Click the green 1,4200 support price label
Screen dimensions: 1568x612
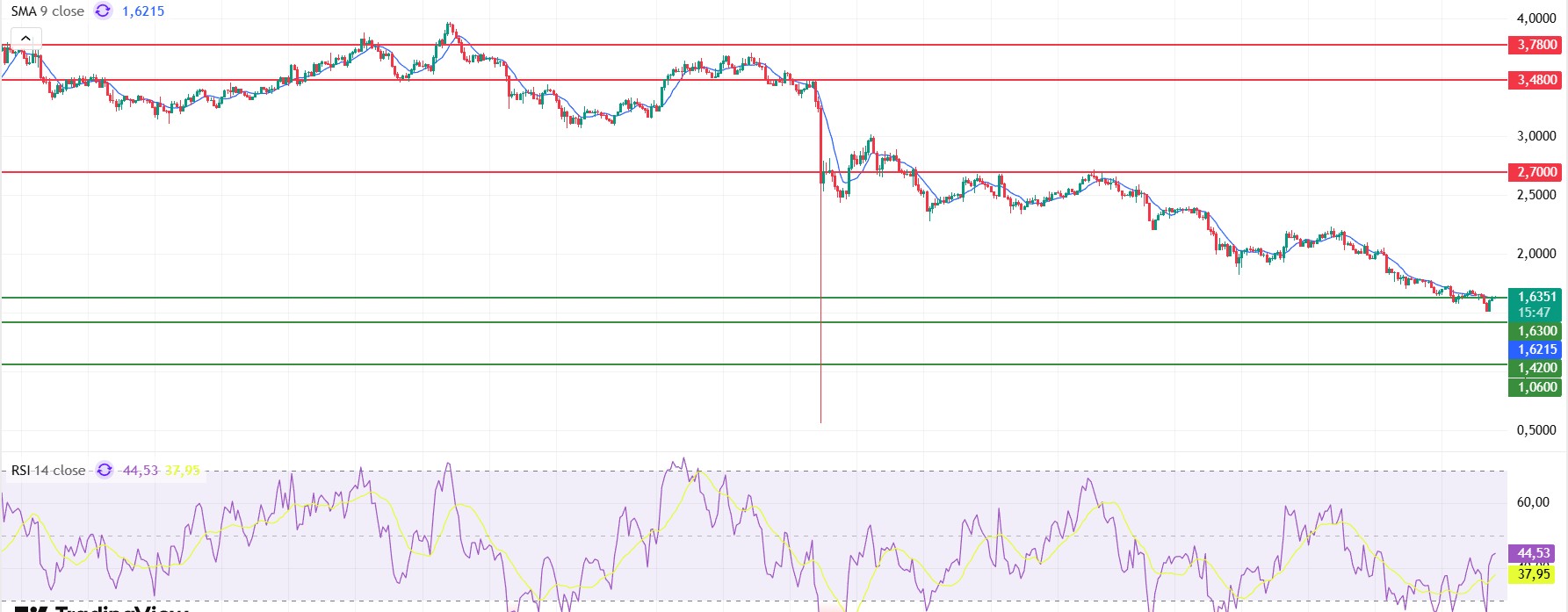click(1535, 368)
